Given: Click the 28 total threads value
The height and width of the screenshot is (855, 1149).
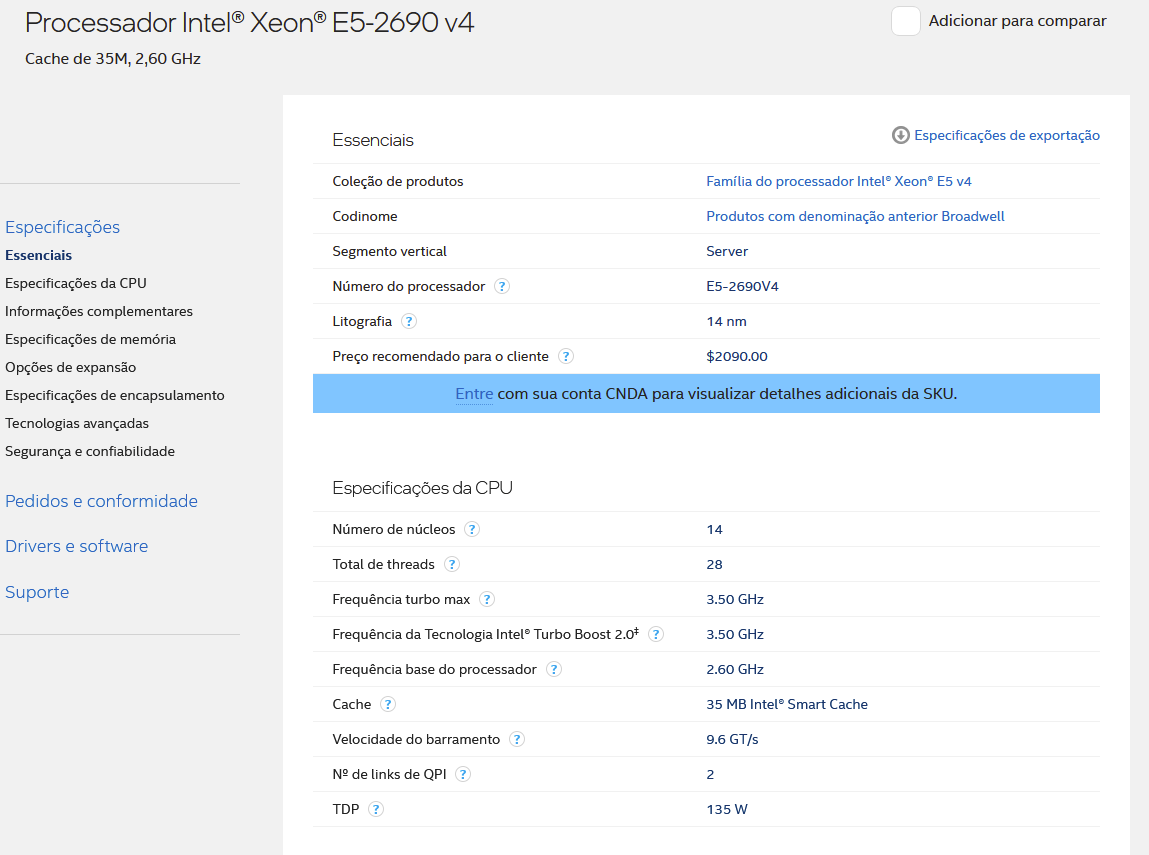Looking at the screenshot, I should [714, 564].
